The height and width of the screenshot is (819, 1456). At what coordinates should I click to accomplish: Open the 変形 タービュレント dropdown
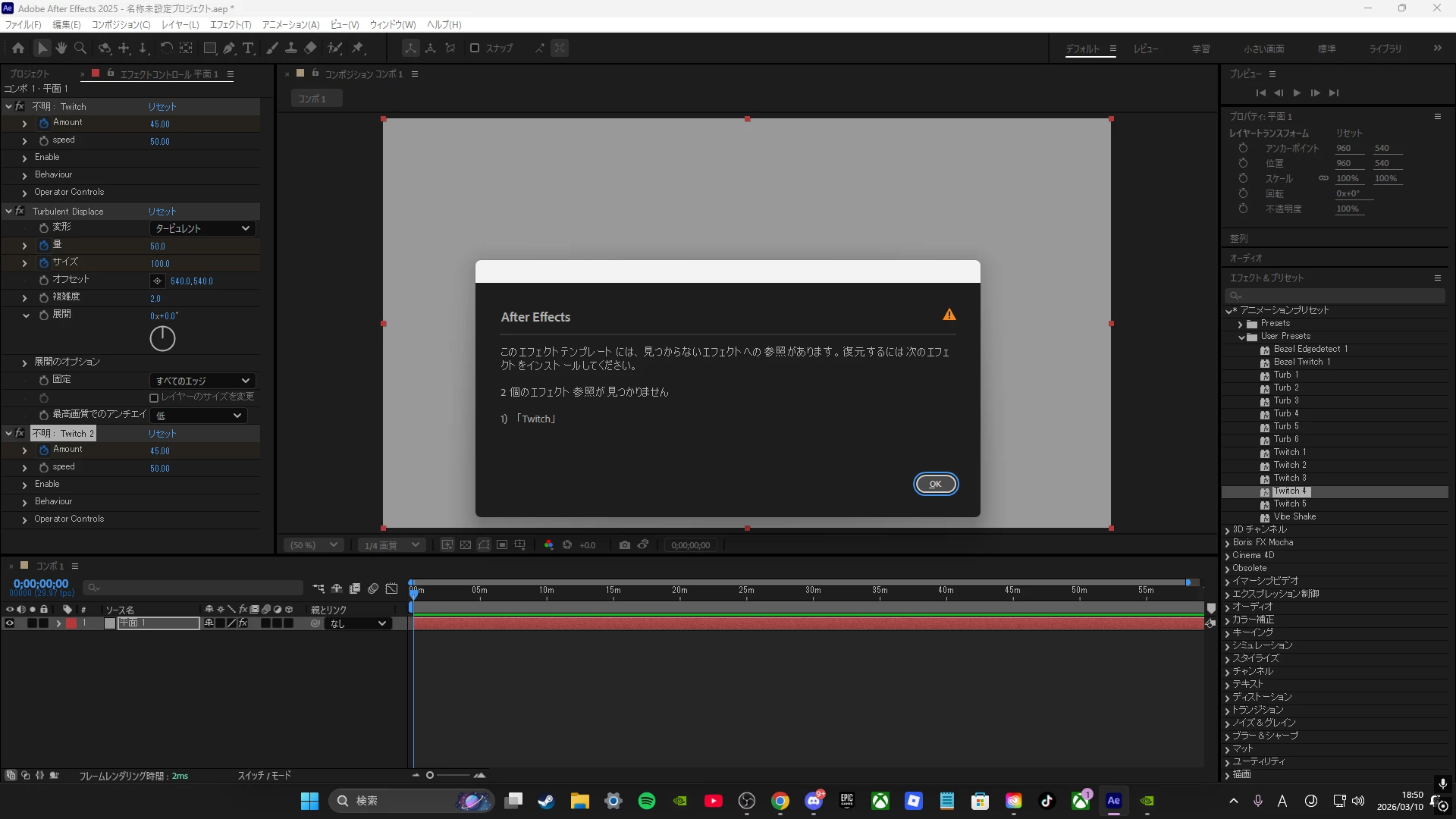[x=202, y=228]
